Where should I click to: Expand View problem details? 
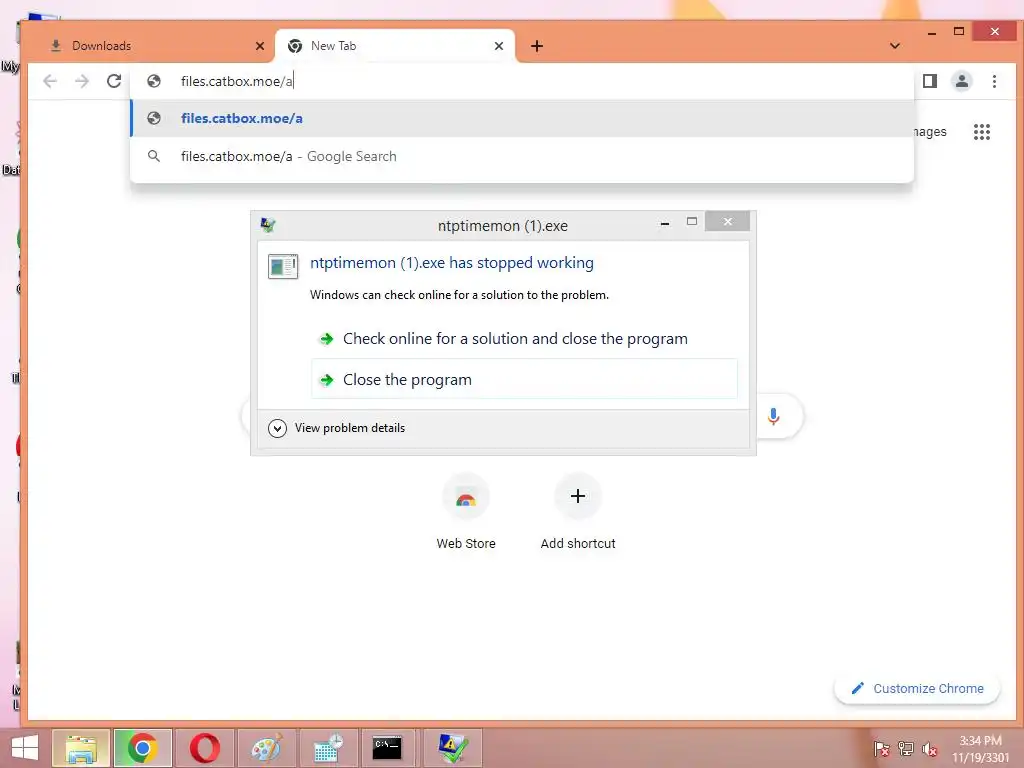[337, 428]
